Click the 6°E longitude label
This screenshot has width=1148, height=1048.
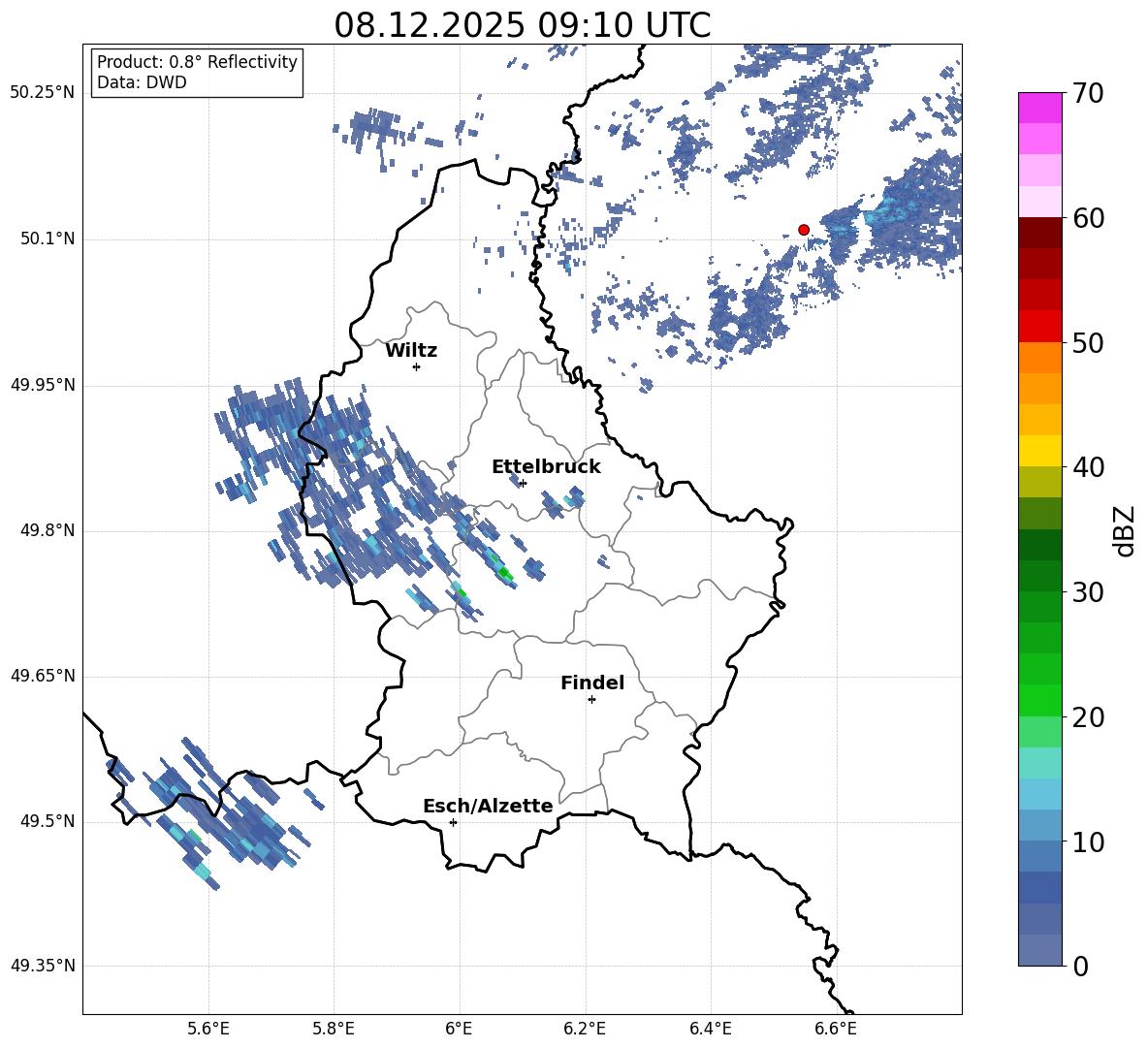coord(459,1029)
